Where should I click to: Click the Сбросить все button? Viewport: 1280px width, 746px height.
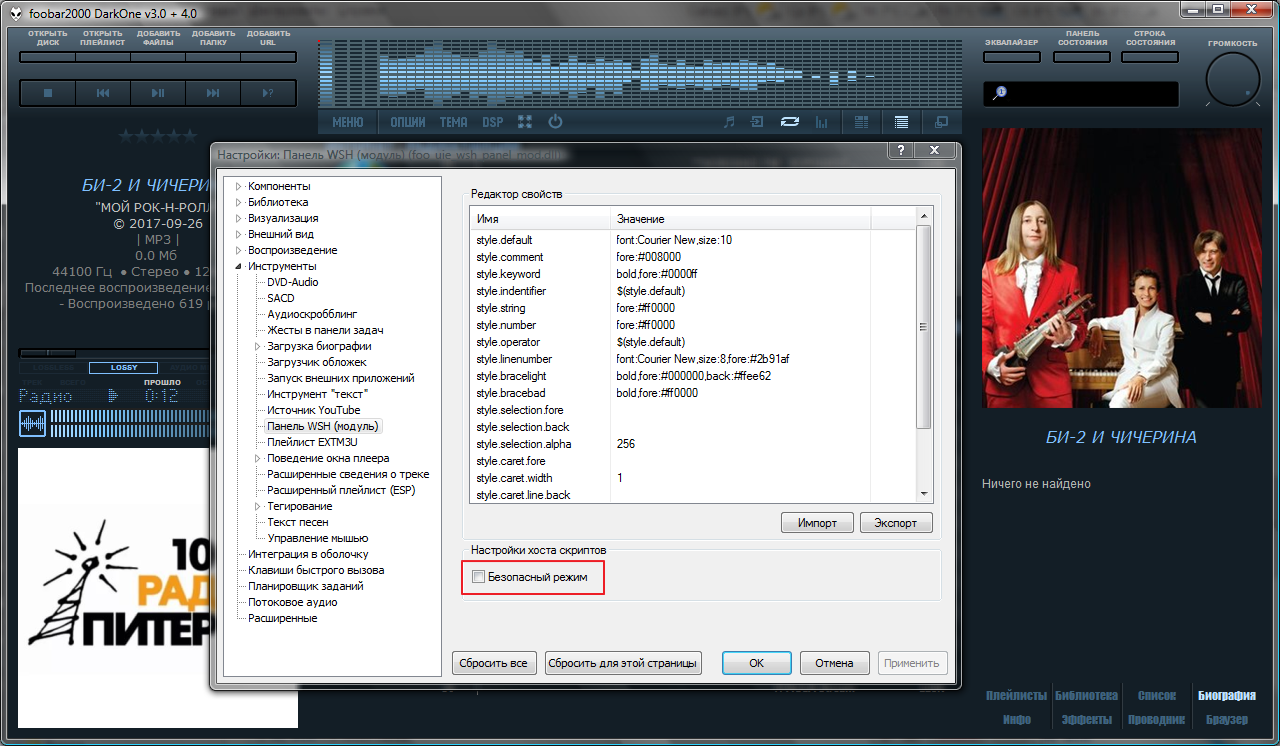pyautogui.click(x=494, y=662)
